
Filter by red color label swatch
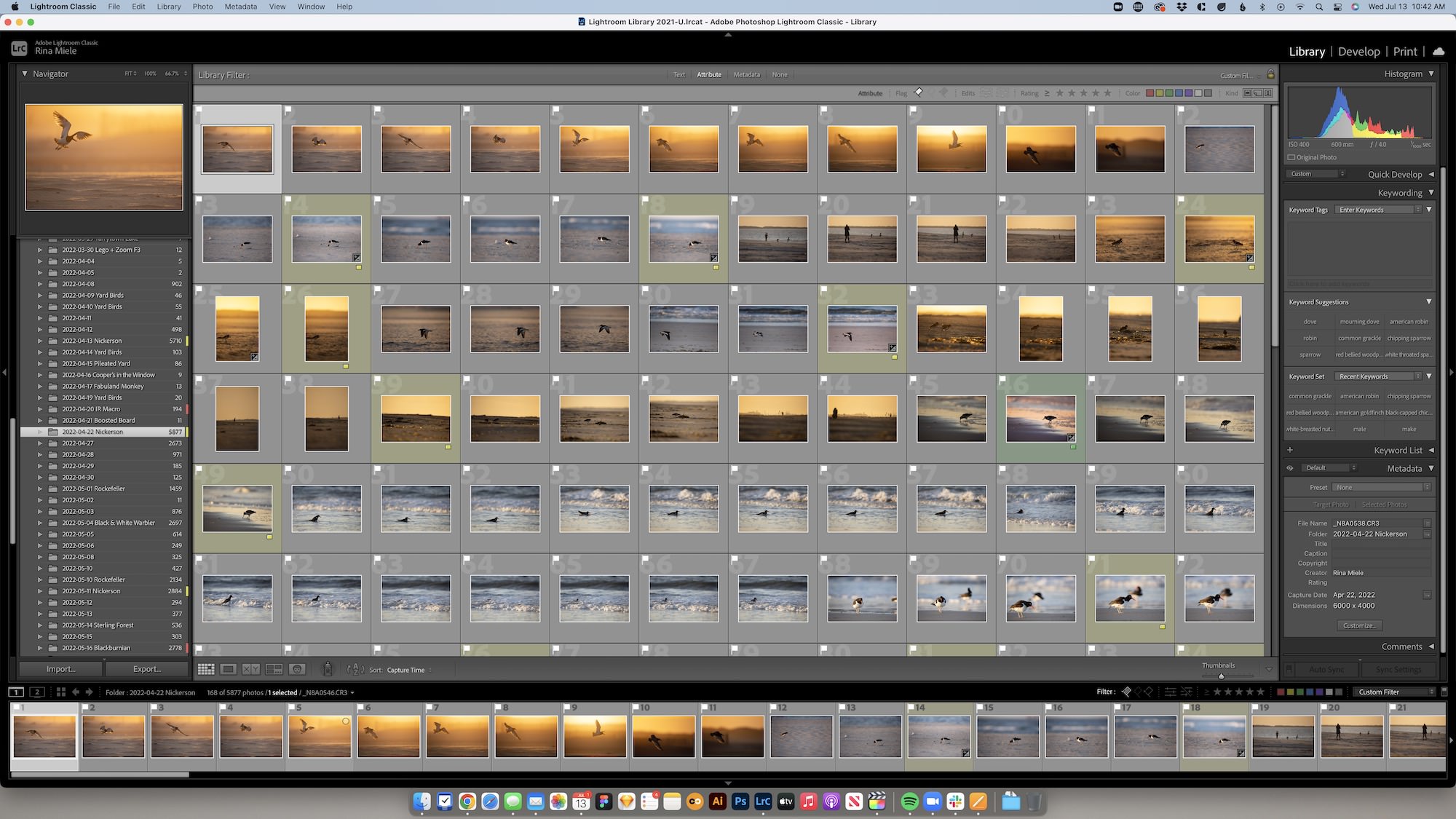(1150, 93)
